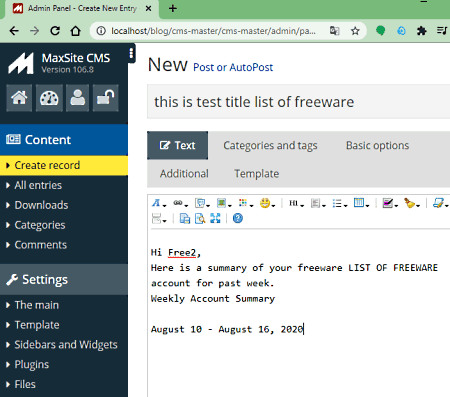Click the user profile icon in sidebar
450x397 pixels.
coord(77,98)
